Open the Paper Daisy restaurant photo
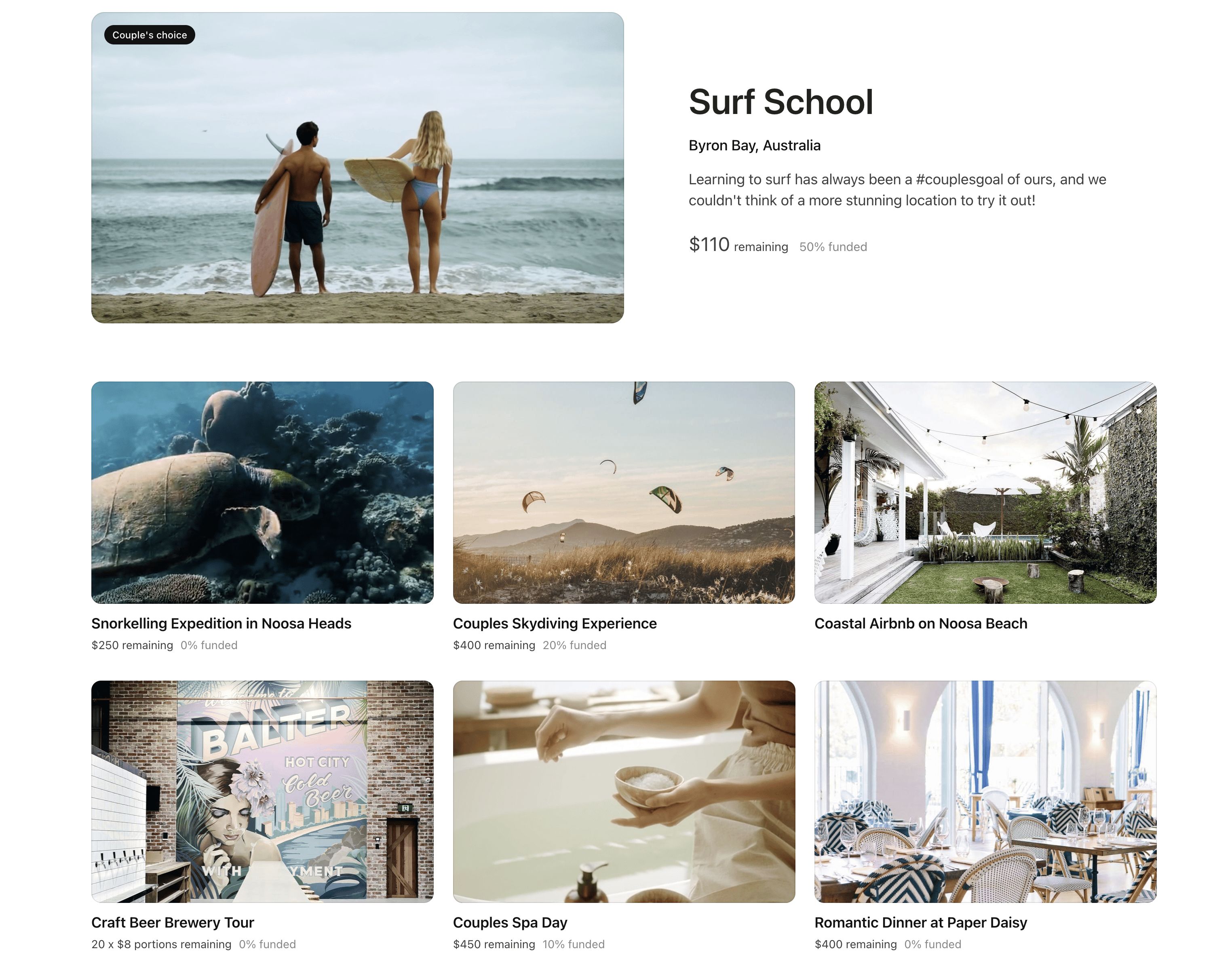The width and height of the screenshot is (1232, 970). click(x=985, y=791)
